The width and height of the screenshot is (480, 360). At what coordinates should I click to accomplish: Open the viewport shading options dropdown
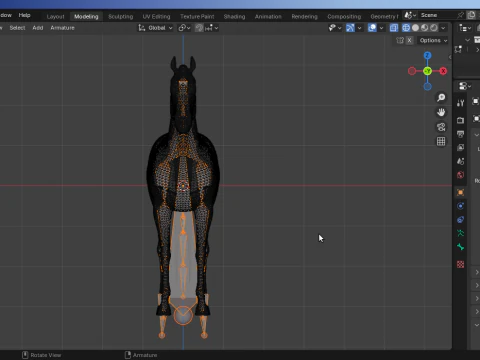point(443,28)
